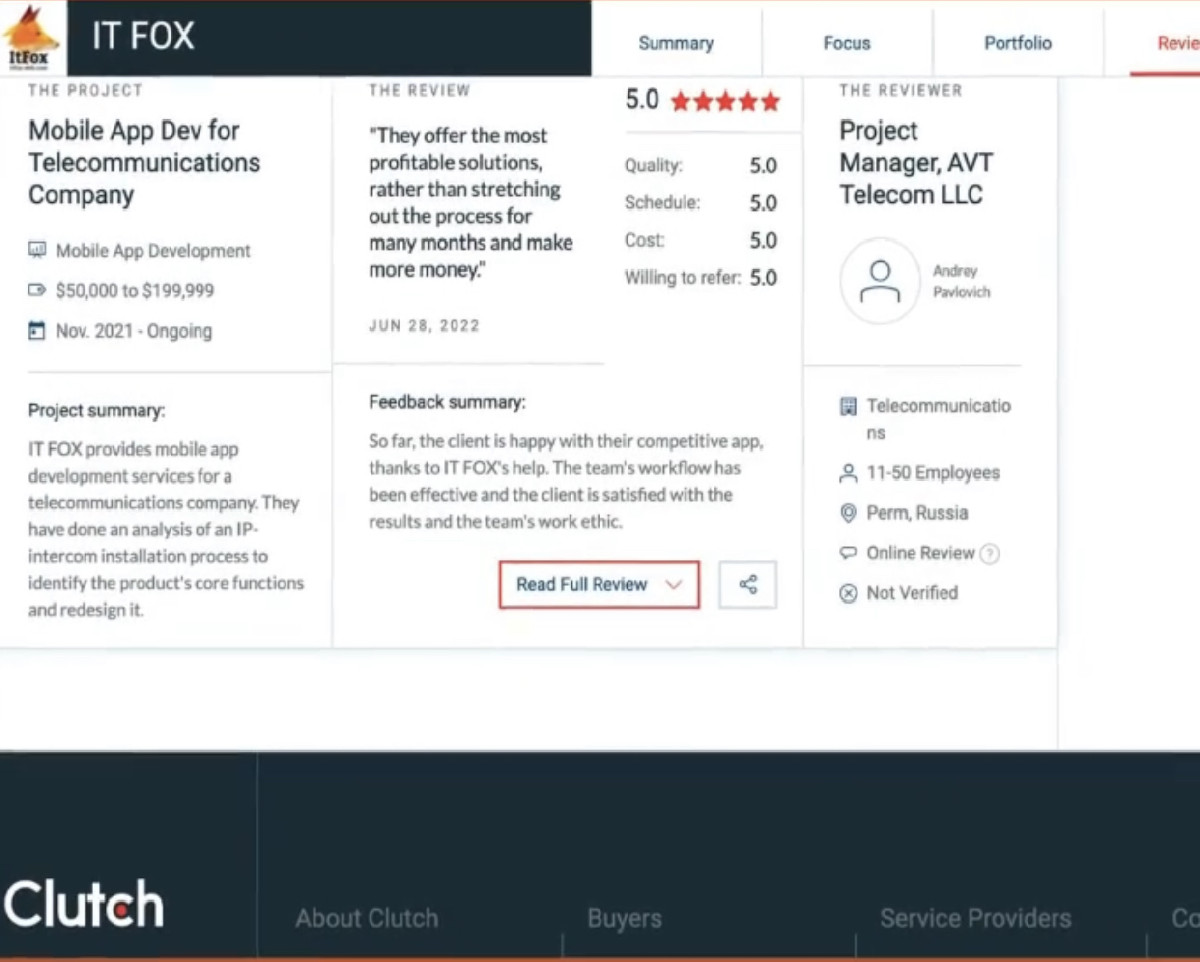Click the feedback summary paragraph text

(x=566, y=481)
